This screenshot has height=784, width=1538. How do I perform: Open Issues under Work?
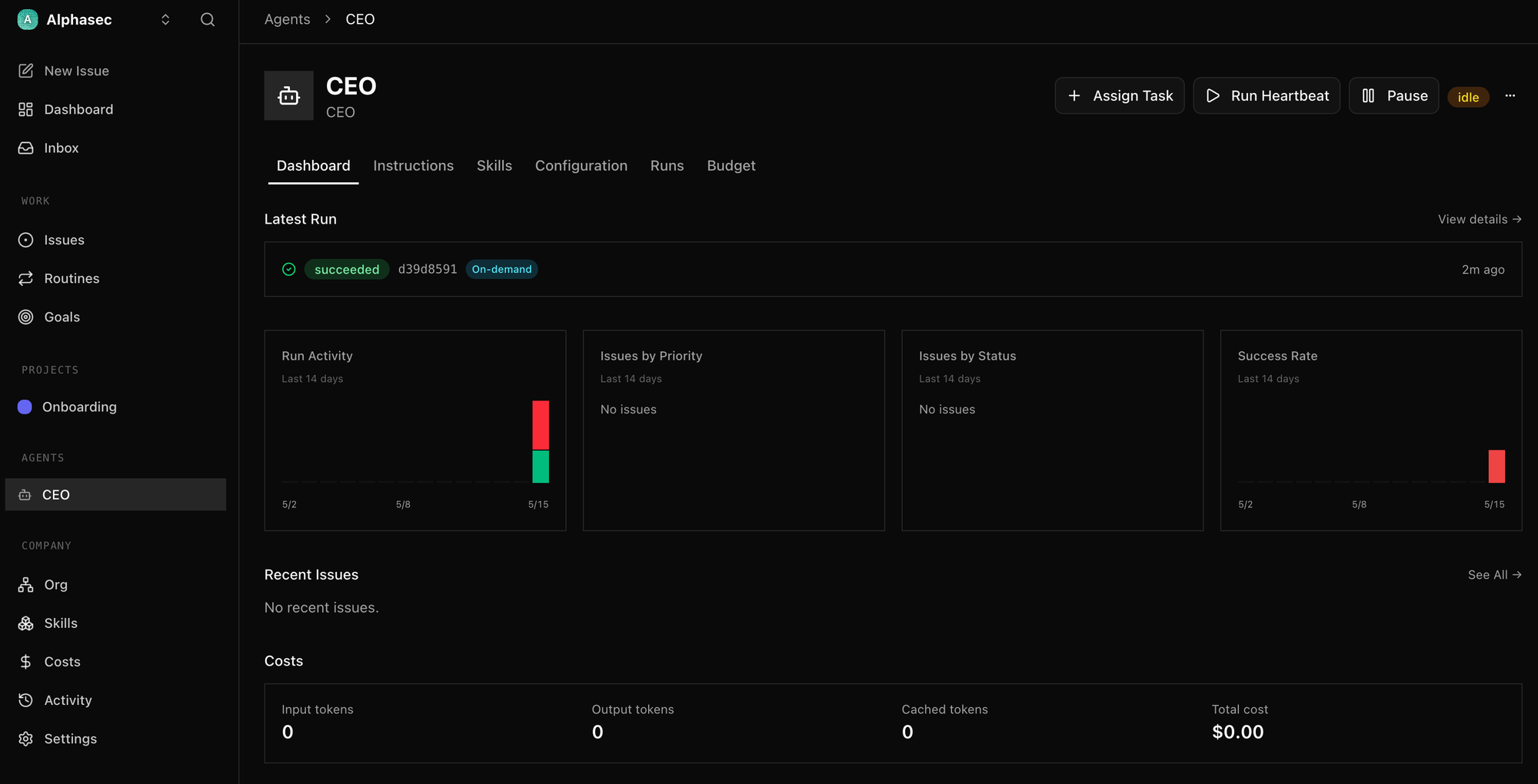coord(115,240)
